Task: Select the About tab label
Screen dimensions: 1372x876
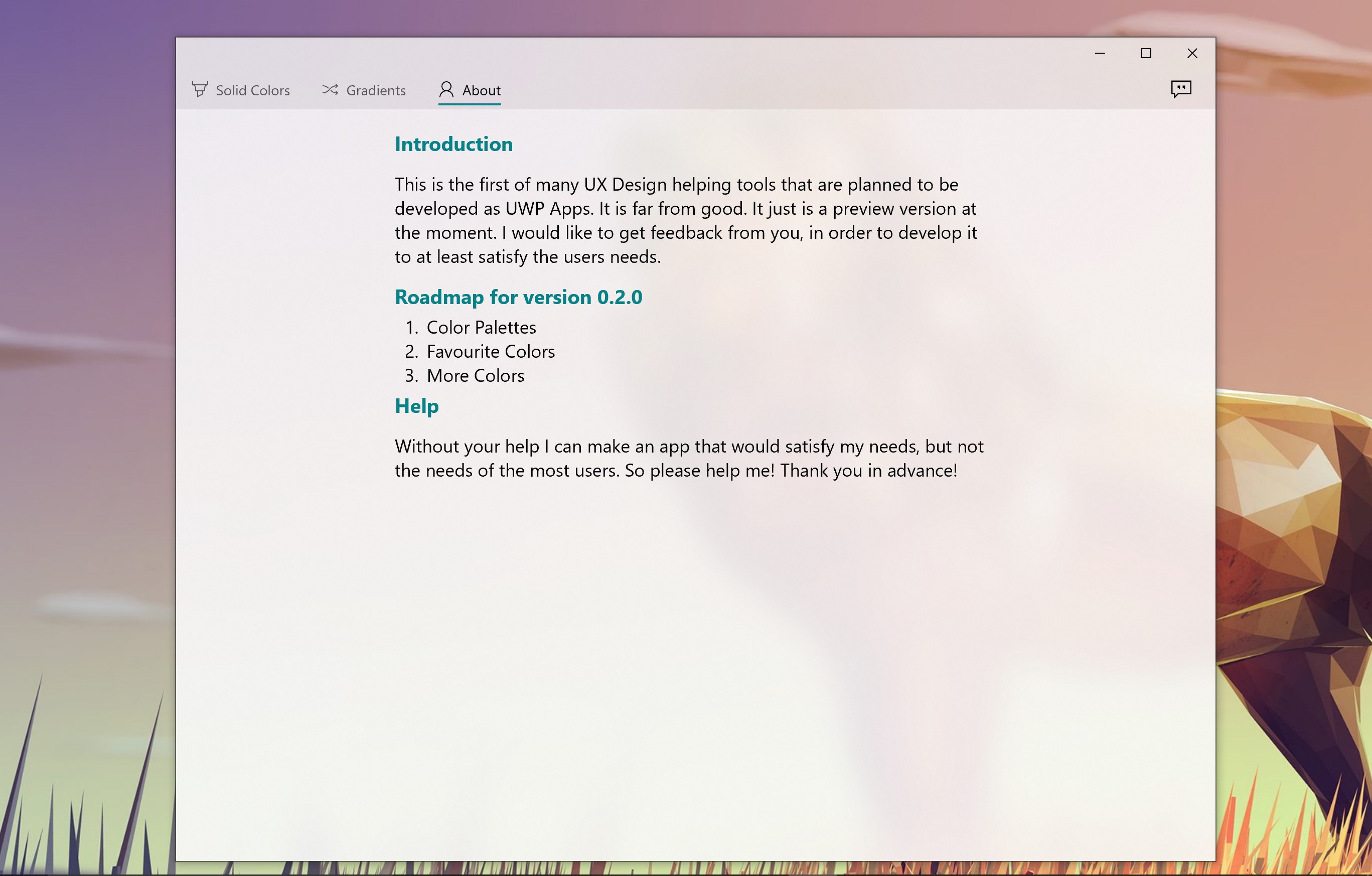Action: 481,91
